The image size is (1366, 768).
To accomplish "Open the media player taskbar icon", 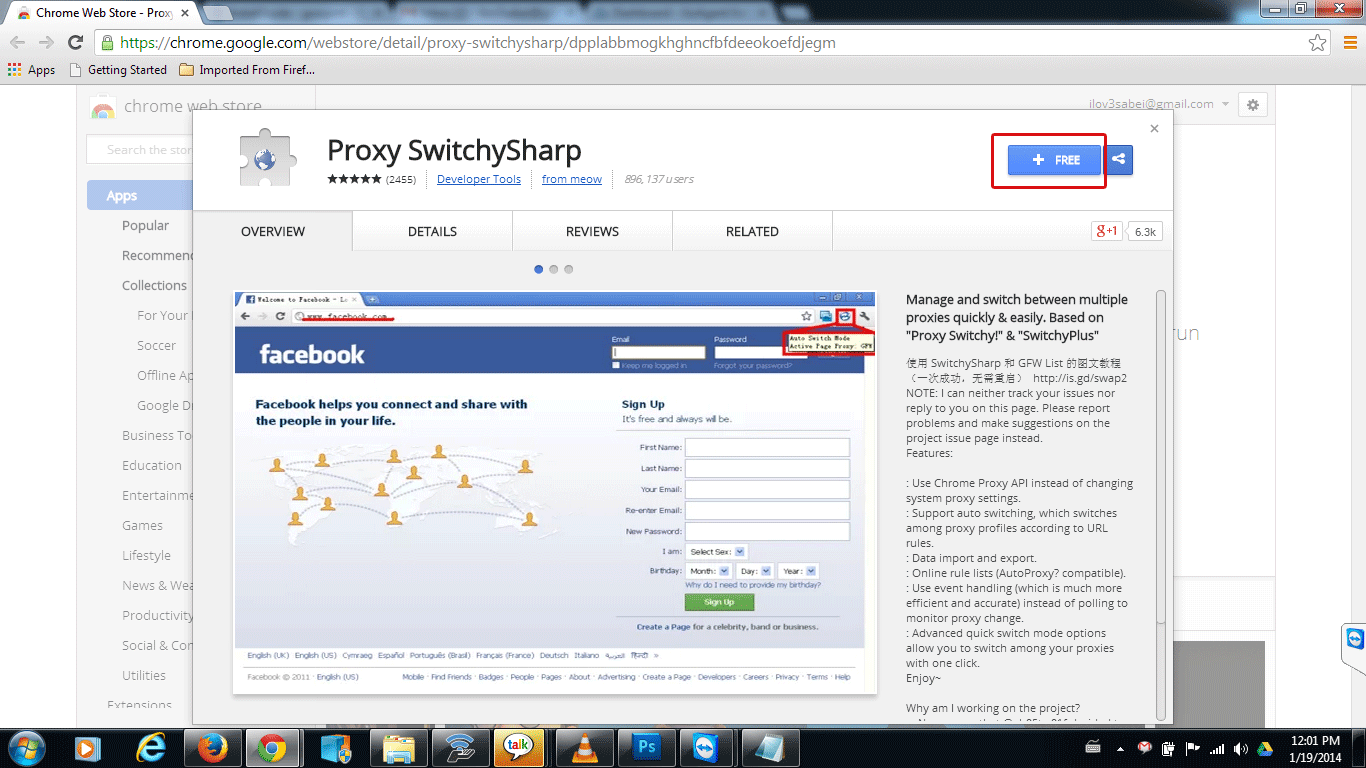I will click(x=88, y=747).
